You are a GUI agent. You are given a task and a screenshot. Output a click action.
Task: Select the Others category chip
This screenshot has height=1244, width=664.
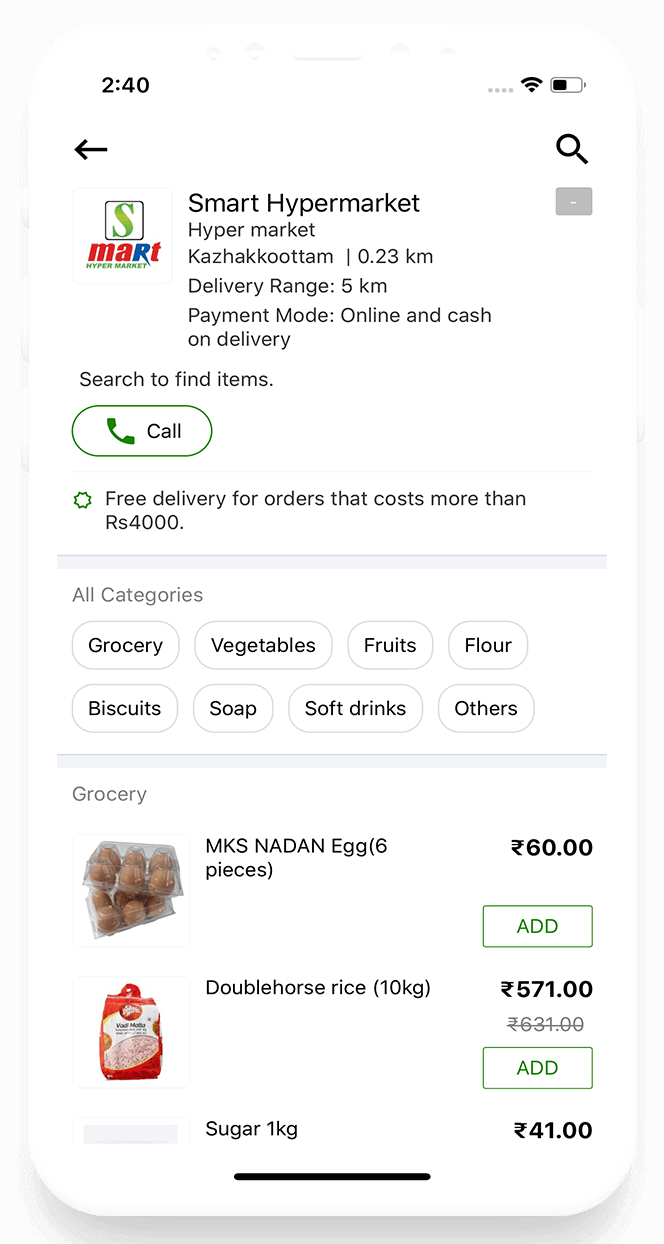(486, 709)
